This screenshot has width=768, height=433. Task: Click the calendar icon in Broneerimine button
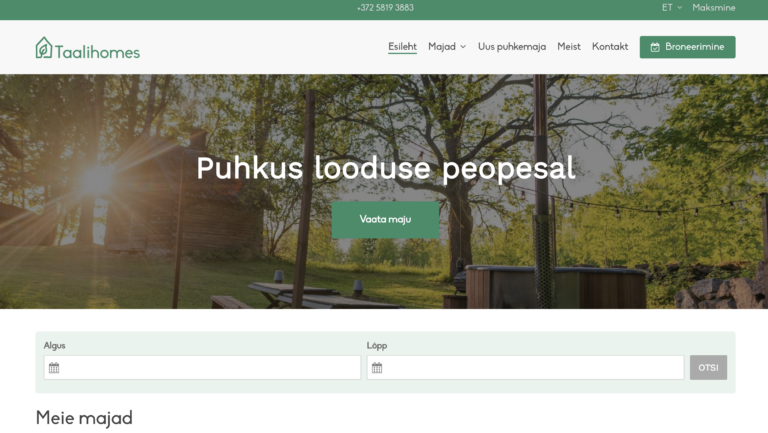[x=655, y=47]
